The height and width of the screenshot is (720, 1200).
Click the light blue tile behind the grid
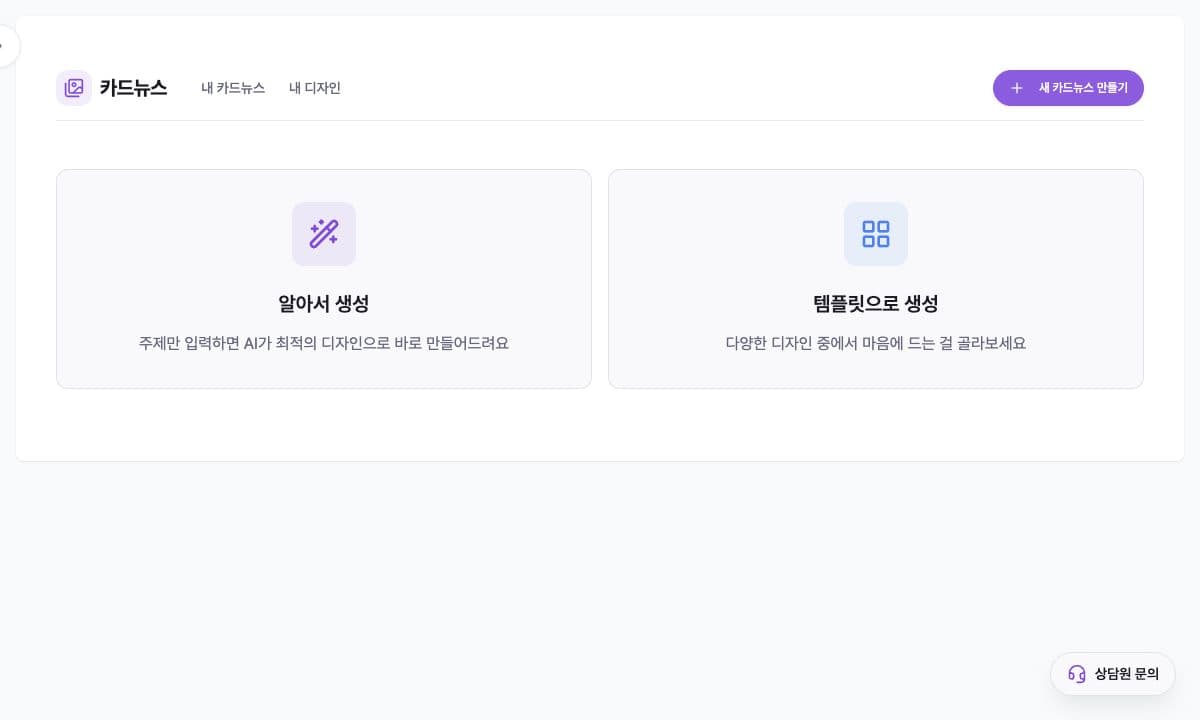point(876,234)
